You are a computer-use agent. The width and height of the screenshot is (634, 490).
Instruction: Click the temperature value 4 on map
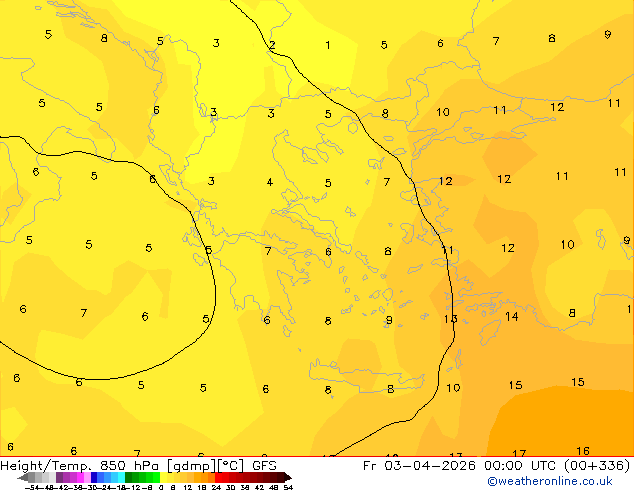click(x=270, y=182)
